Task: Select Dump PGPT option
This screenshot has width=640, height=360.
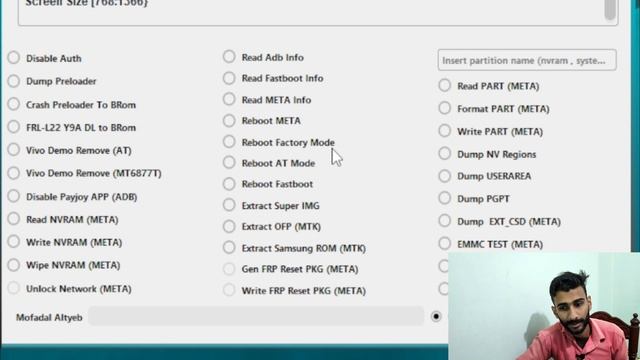Action: point(444,198)
